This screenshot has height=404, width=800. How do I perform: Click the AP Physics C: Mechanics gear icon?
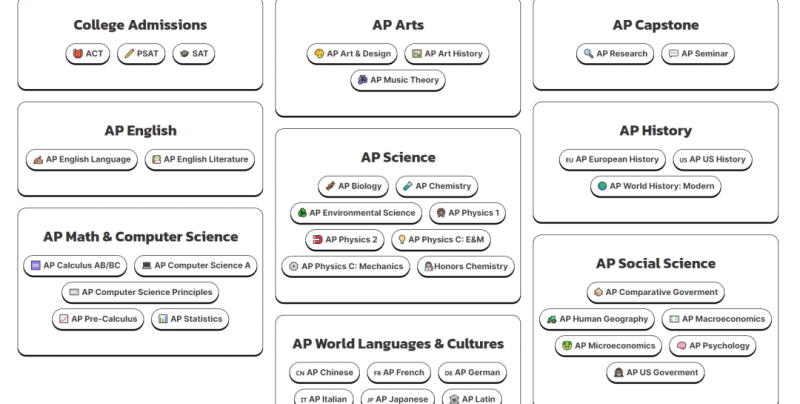pos(294,266)
